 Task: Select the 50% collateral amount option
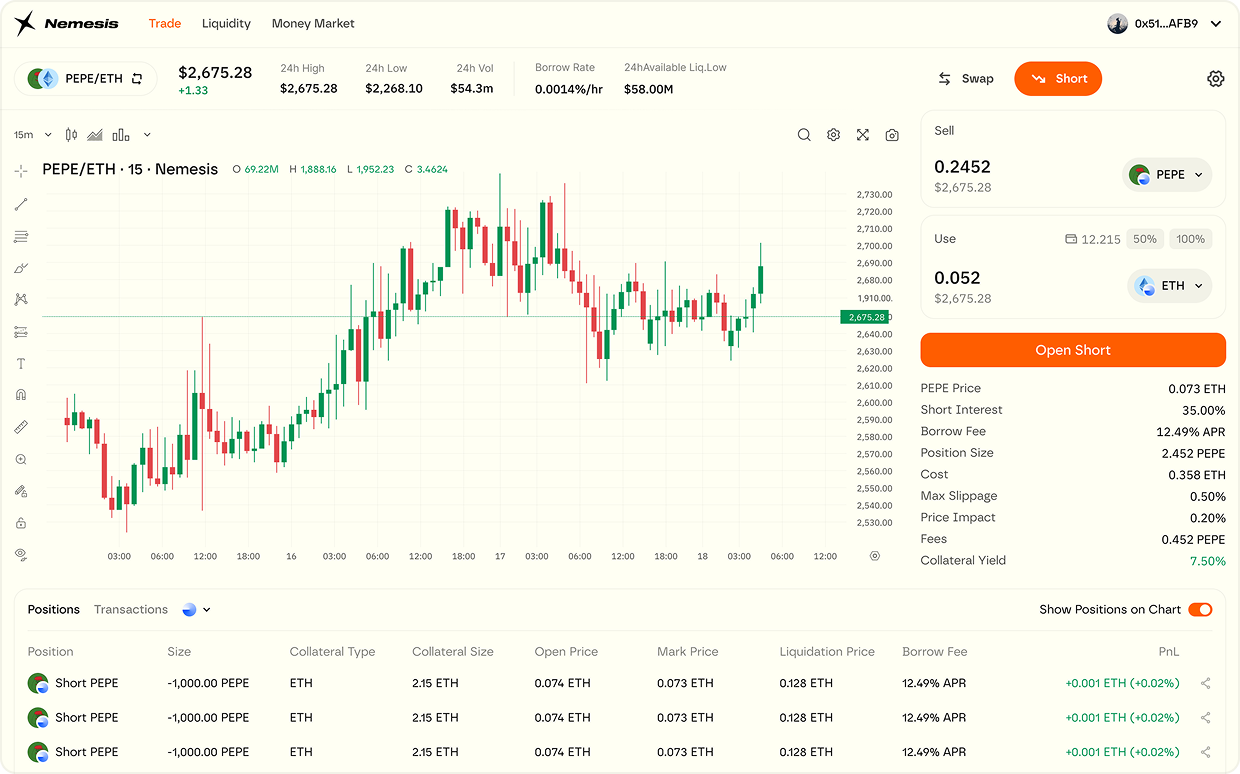(x=1145, y=238)
